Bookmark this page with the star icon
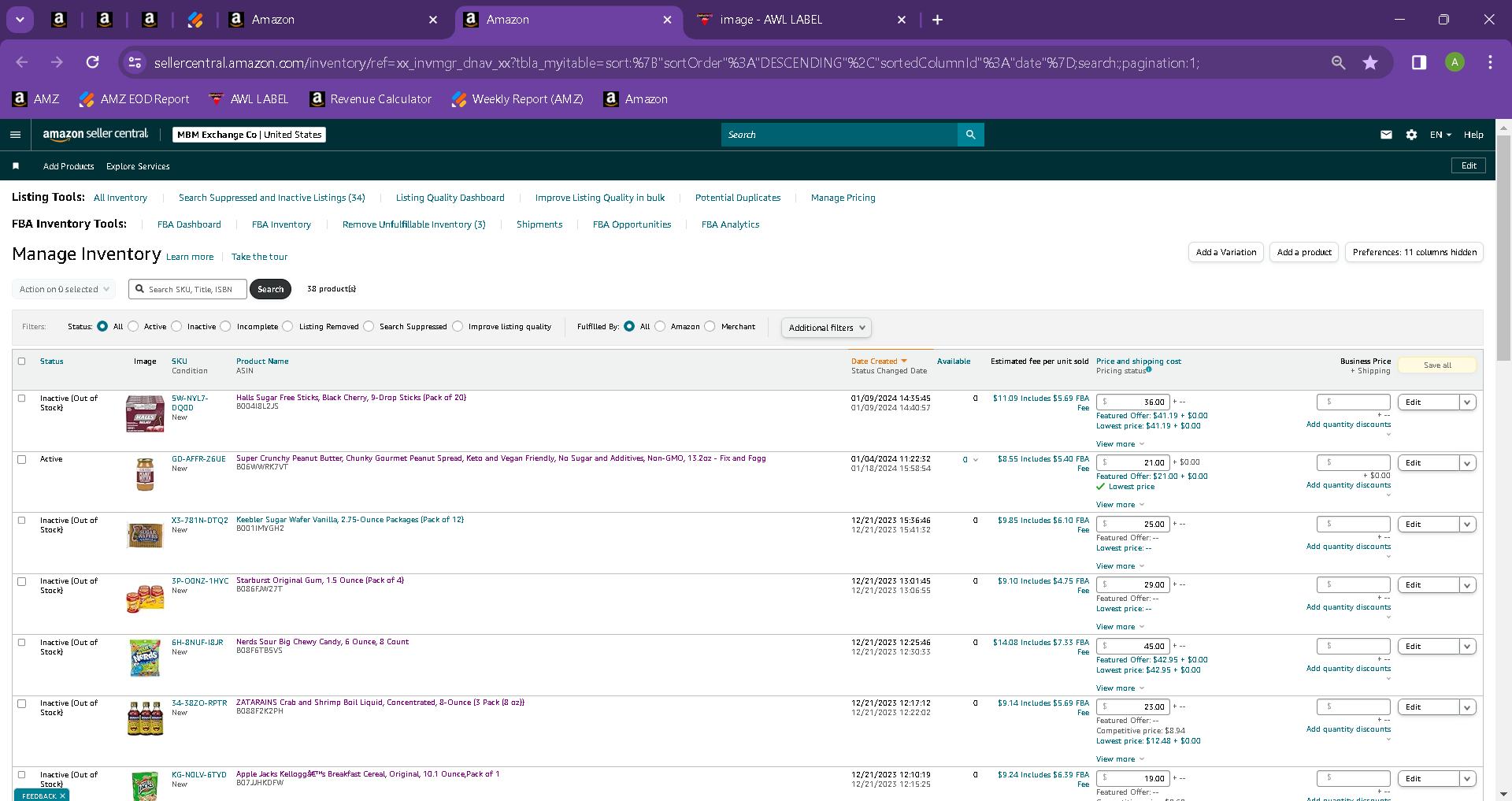The image size is (1512, 801). [1370, 62]
